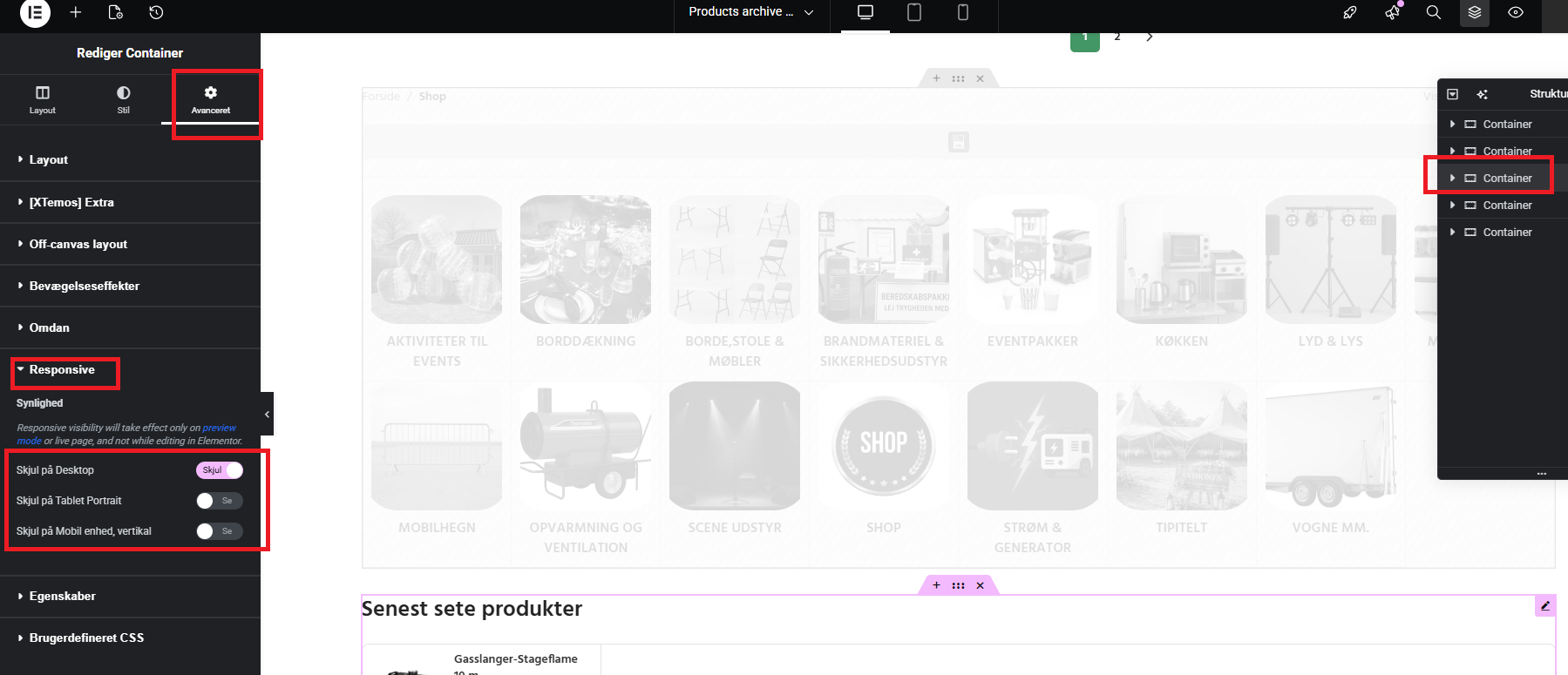Open the megaphone notifications icon

[x=1392, y=12]
